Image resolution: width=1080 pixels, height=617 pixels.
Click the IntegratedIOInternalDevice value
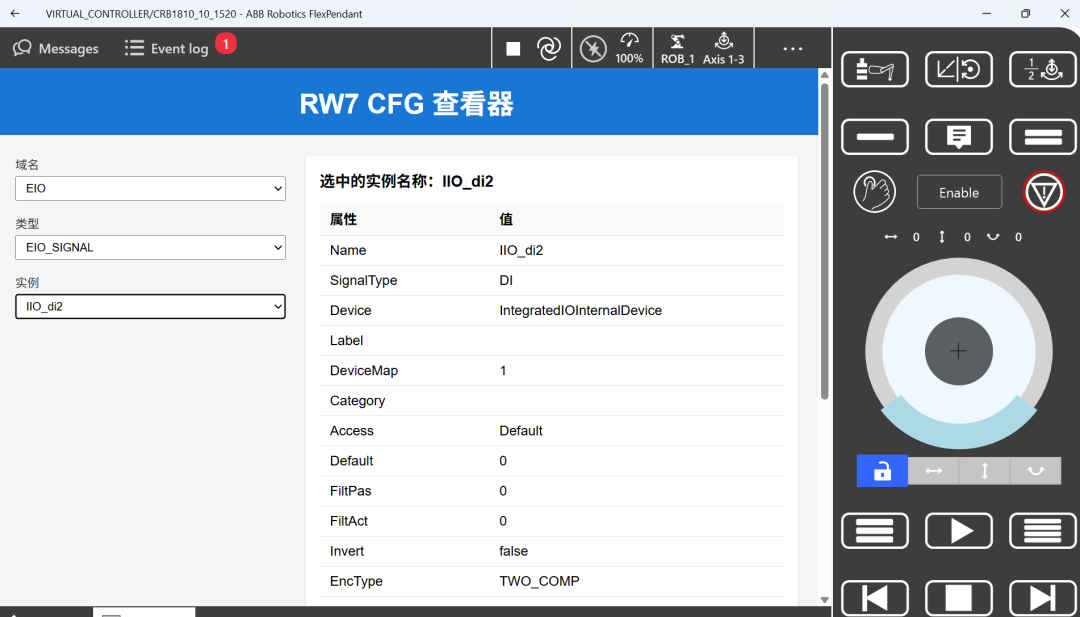[581, 311]
